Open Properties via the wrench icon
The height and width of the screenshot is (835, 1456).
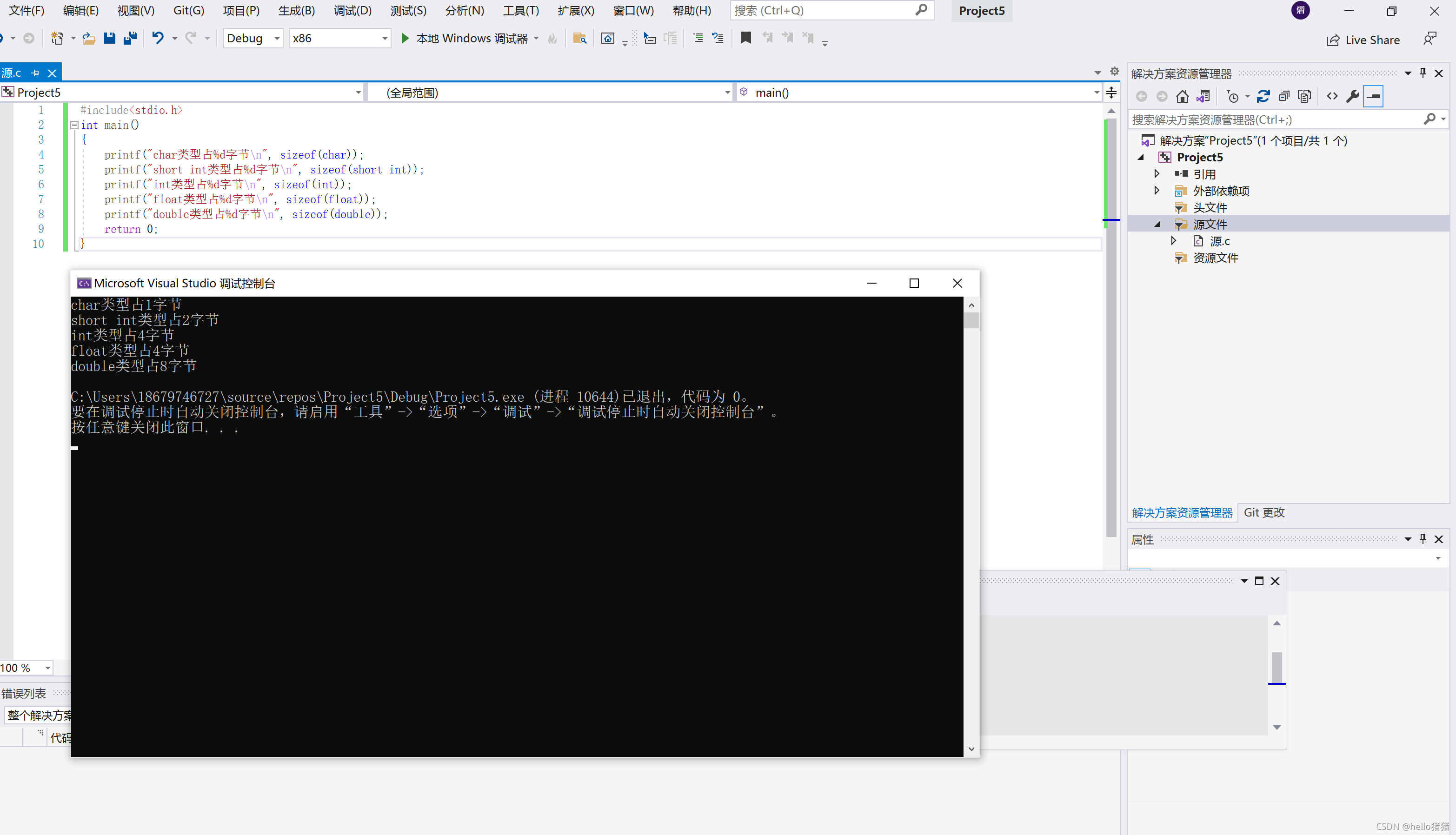click(1353, 96)
